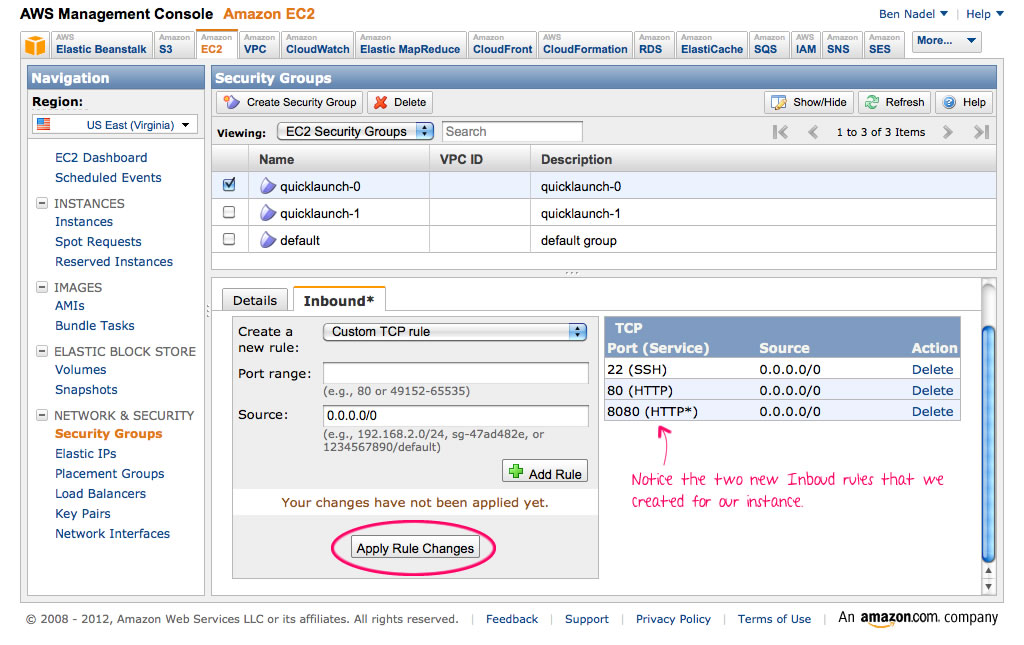Click the green Refresh arrows icon
The width and height of the screenshot is (1024, 645).
[872, 102]
